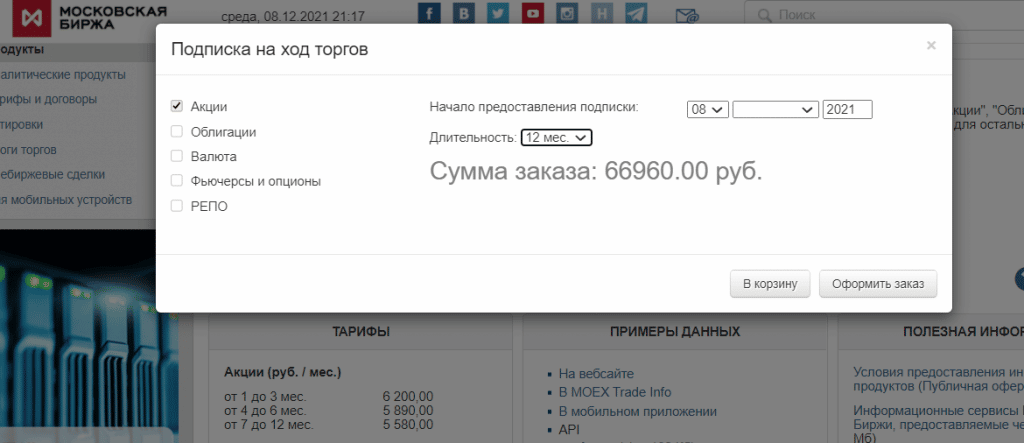Click the Акции (руб. / мес.) heading

pyautogui.click(x=283, y=372)
